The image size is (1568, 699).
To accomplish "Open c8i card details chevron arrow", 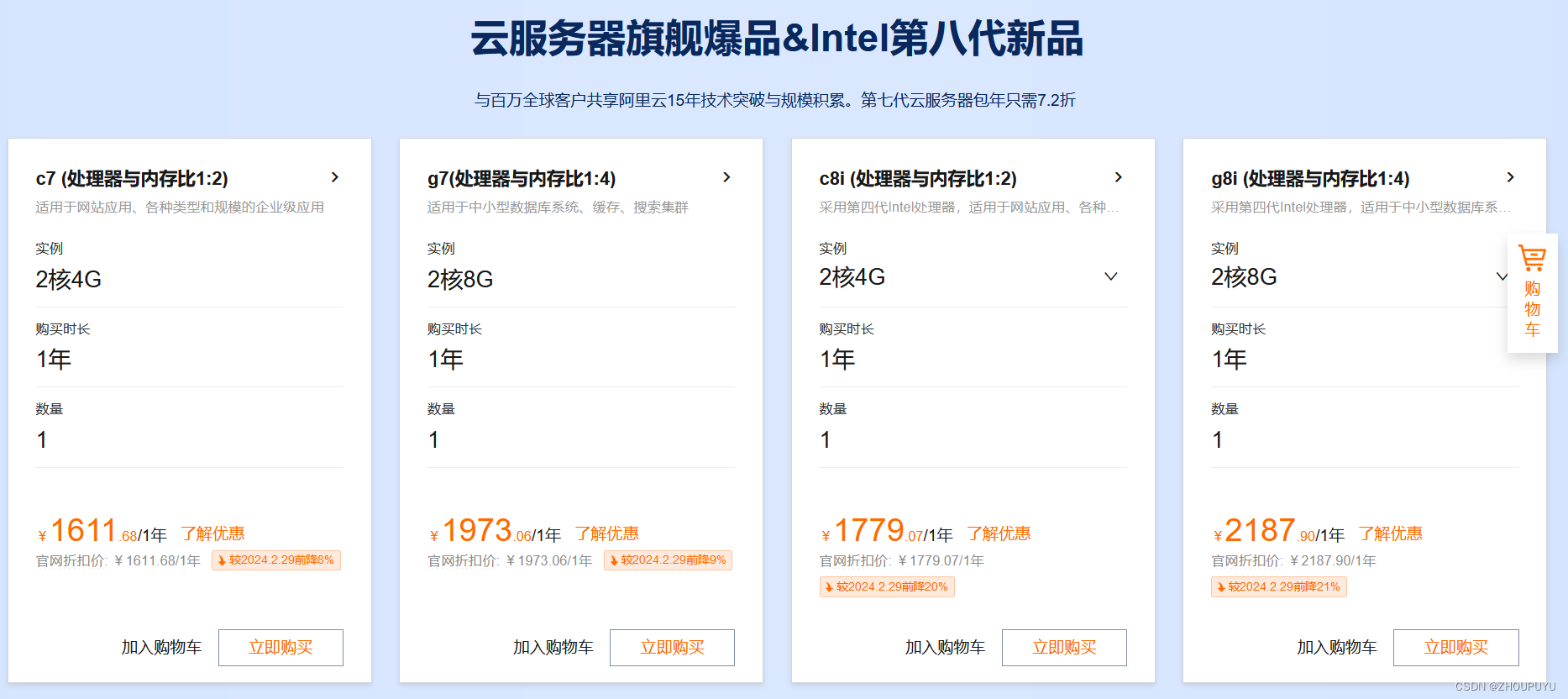I will click(x=1118, y=177).
